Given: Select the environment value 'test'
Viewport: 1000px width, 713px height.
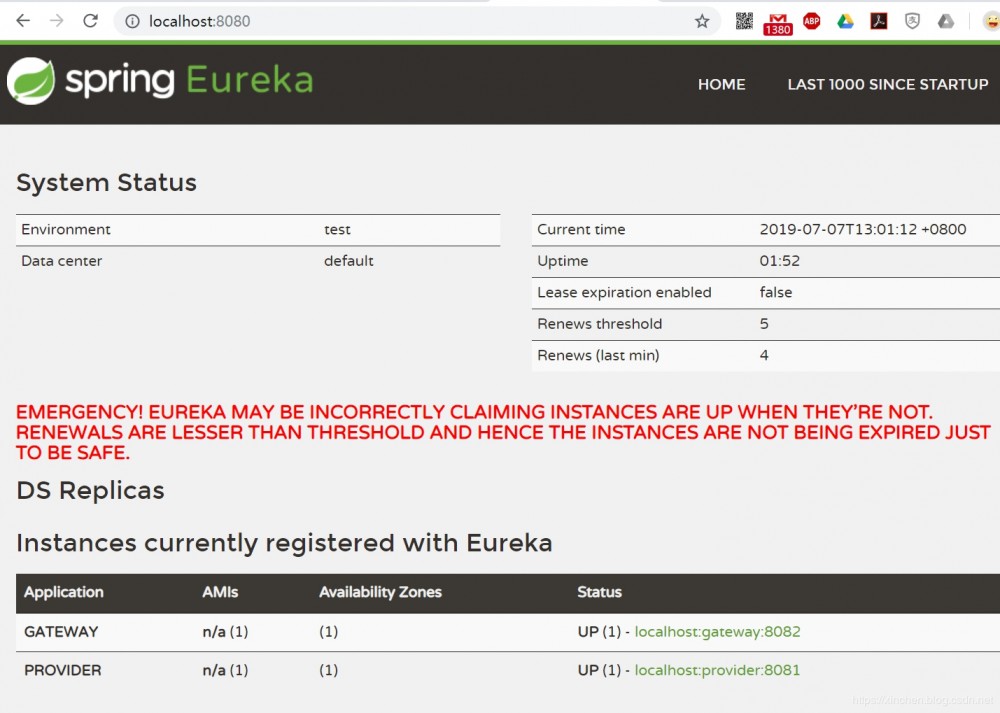Looking at the screenshot, I should [x=337, y=230].
